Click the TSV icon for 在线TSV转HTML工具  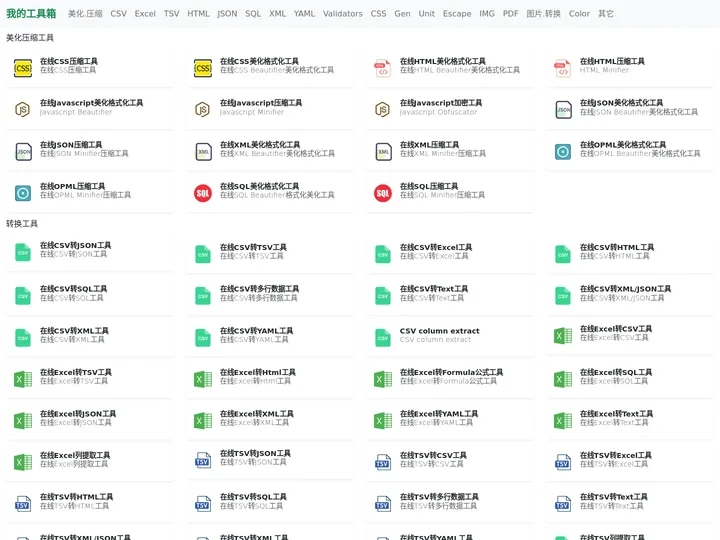[22, 504]
